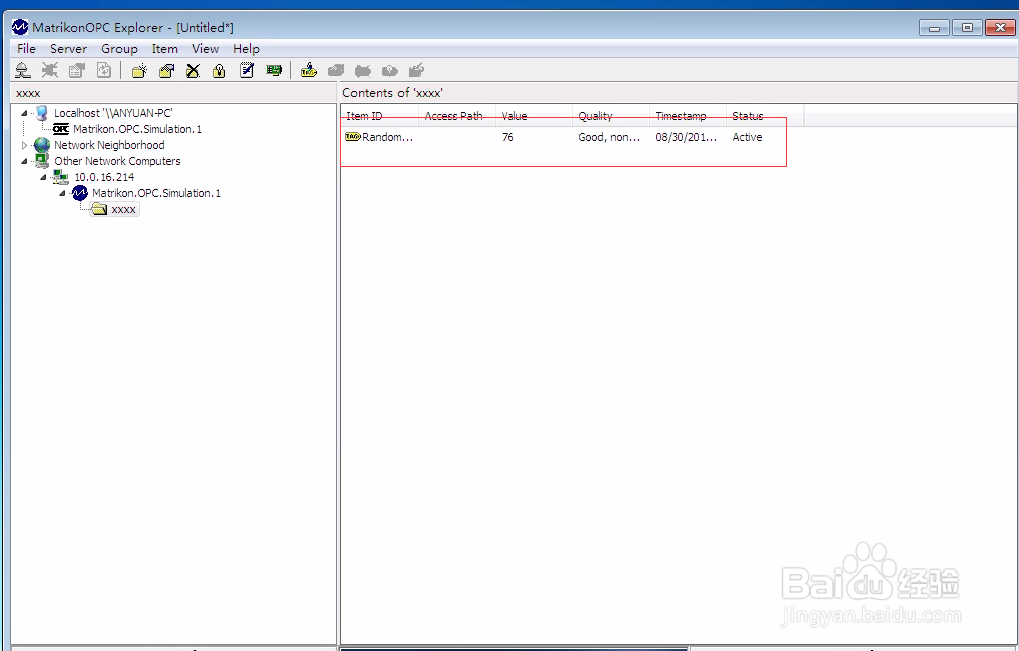Open the Server menu
The width and height of the screenshot is (1019, 651).
[68, 48]
